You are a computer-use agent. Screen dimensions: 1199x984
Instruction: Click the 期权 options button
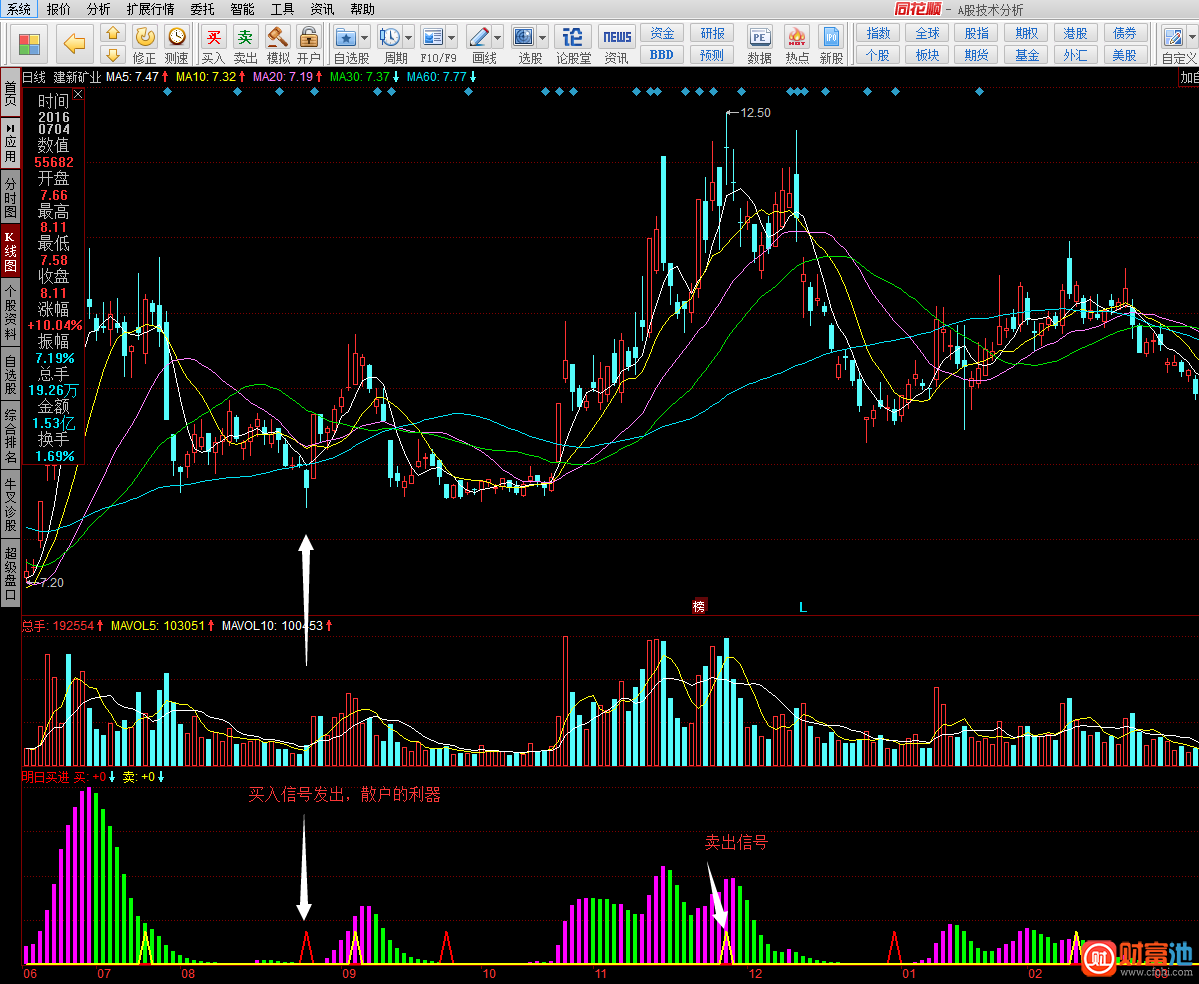[x=1026, y=33]
